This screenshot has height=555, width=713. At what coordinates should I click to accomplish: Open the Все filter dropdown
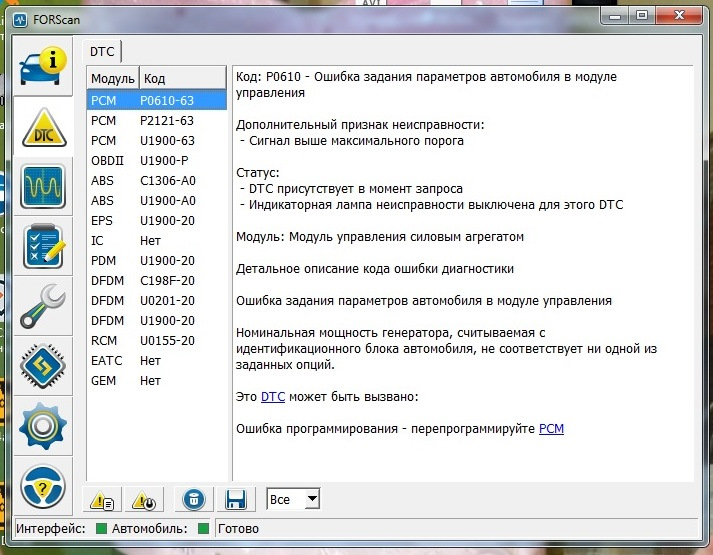(293, 499)
